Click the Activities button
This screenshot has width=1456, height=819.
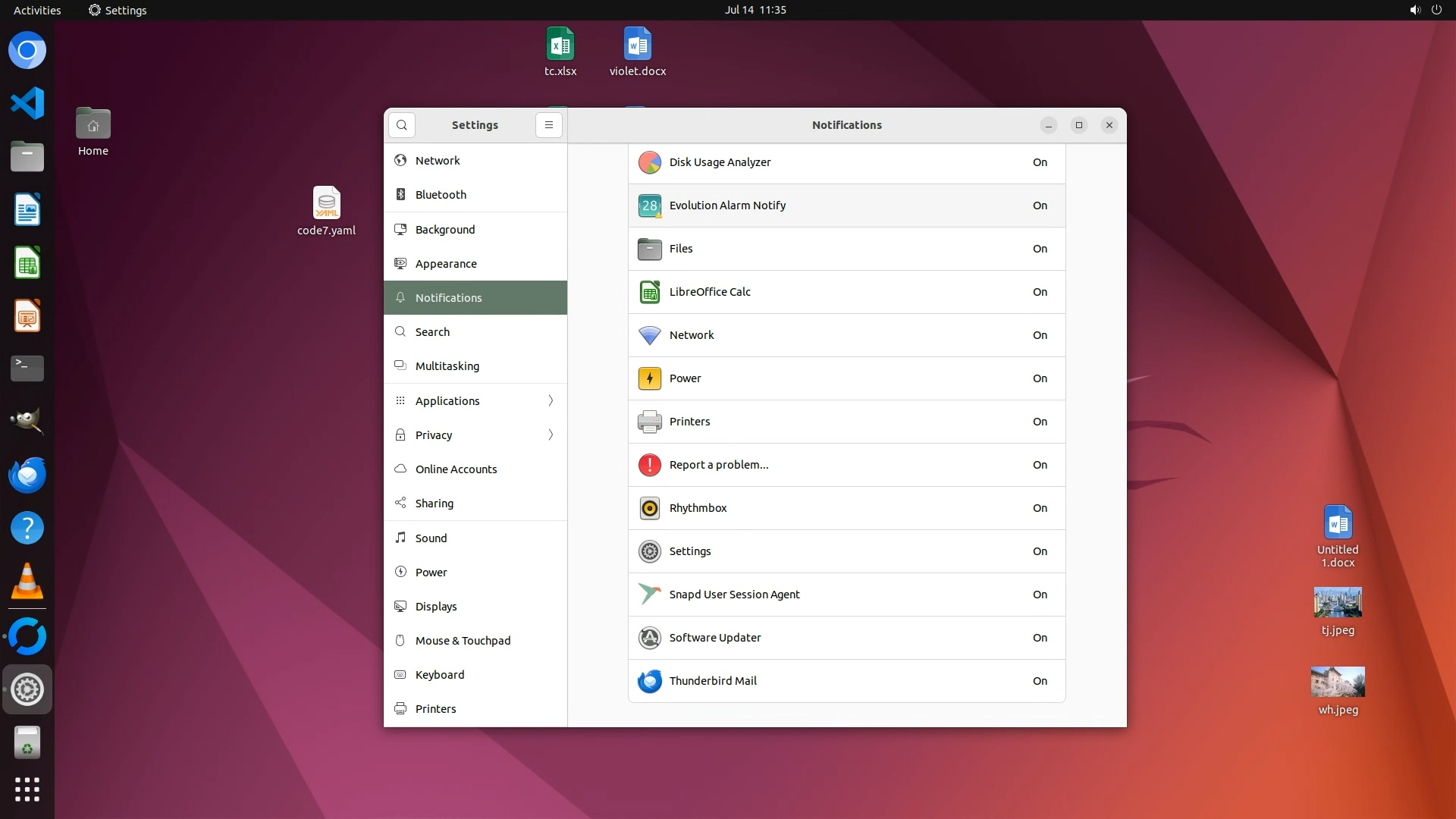pyautogui.click(x=37, y=10)
